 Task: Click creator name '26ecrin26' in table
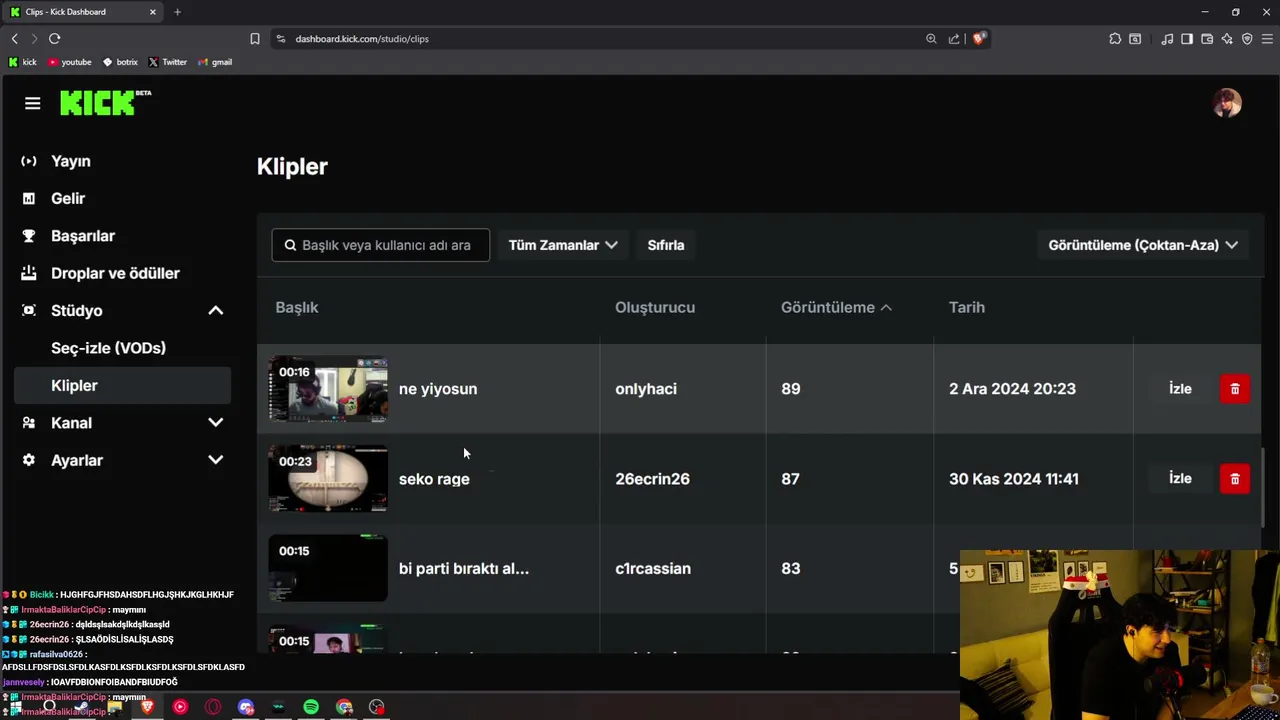point(652,479)
